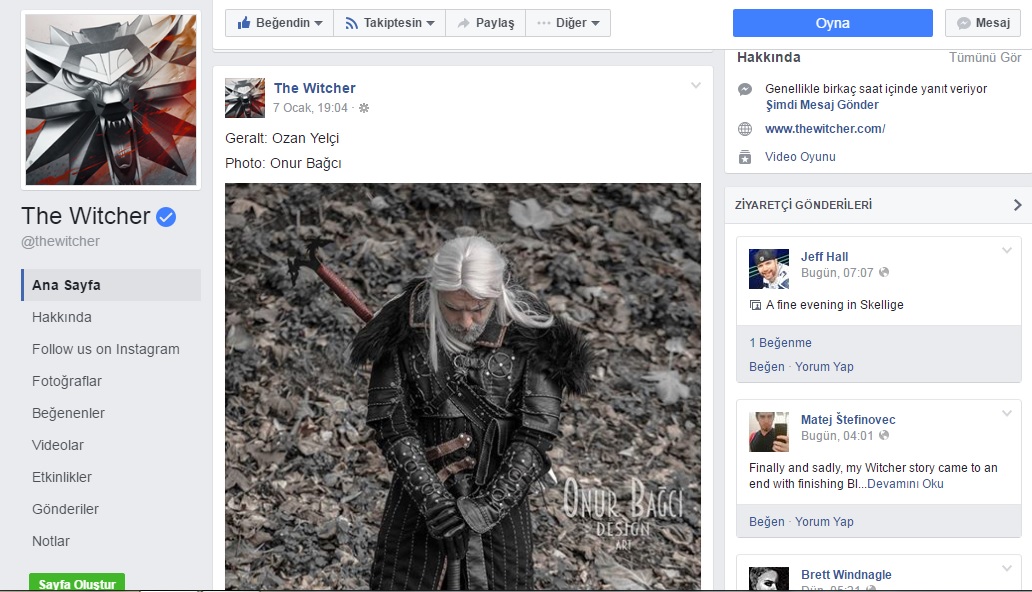Click Devamını Oku link
This screenshot has height=592, width=1032.
pos(906,484)
